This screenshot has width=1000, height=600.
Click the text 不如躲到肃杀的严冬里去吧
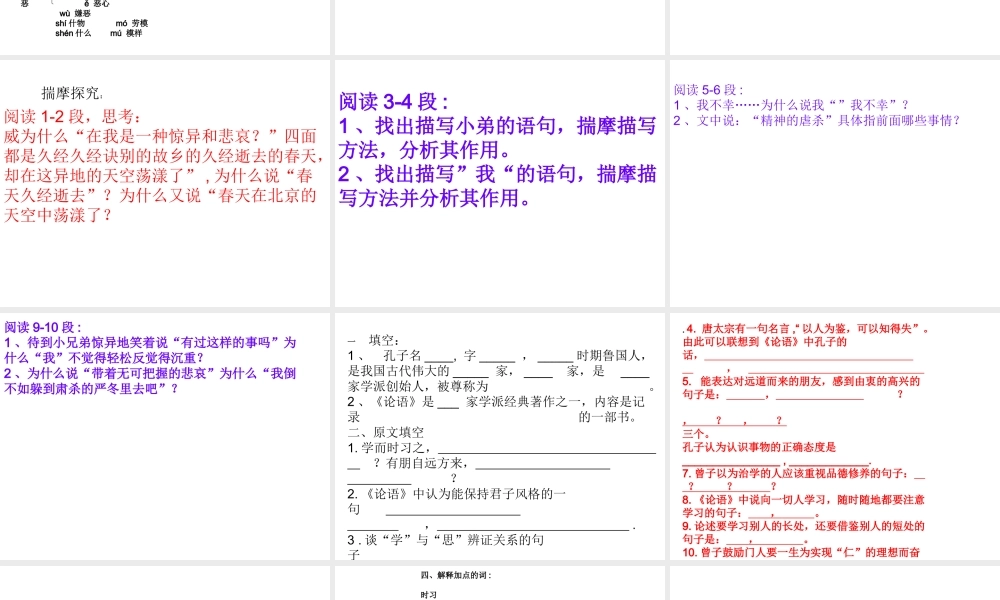91,388
